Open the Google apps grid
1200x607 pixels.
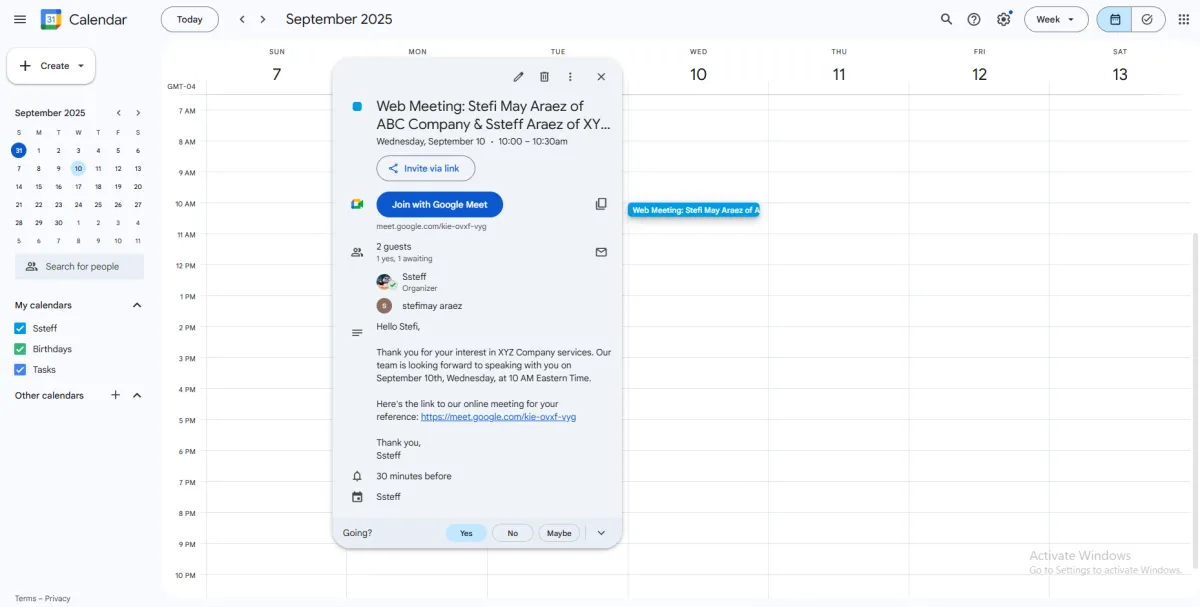point(1184,19)
